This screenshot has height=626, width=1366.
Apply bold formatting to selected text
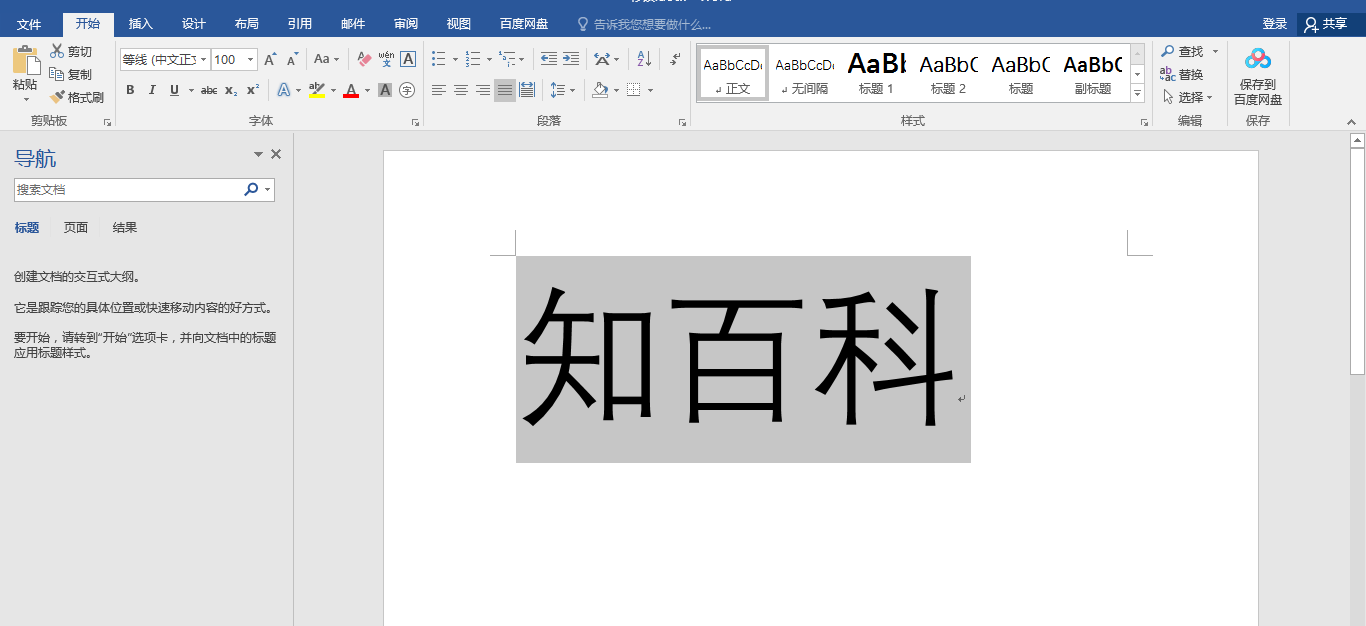click(131, 90)
